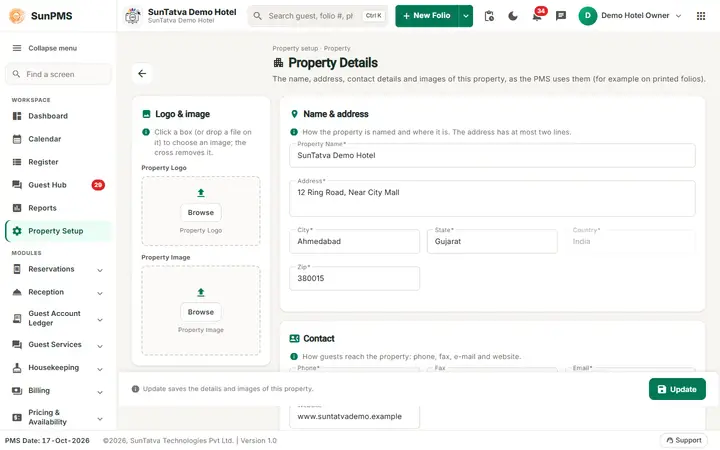
Task: Click the Property setup breadcrumb link
Action: pyautogui.click(x=295, y=48)
